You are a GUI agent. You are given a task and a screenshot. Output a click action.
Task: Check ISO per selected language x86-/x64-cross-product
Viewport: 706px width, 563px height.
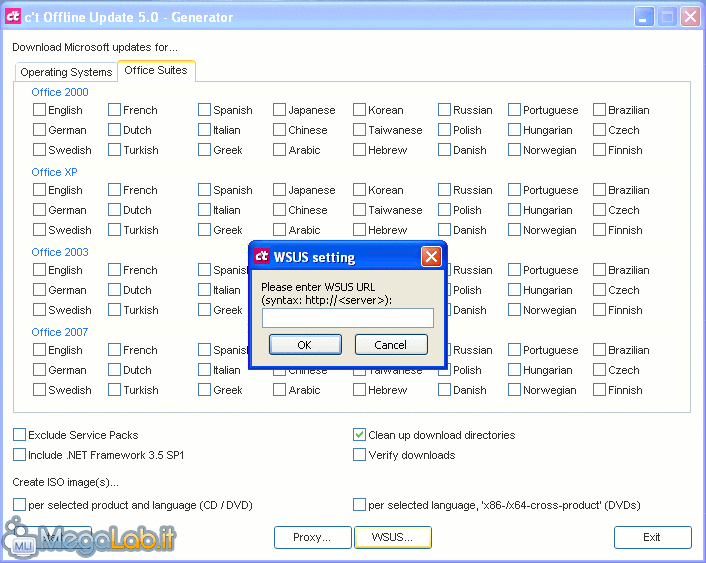tap(359, 504)
